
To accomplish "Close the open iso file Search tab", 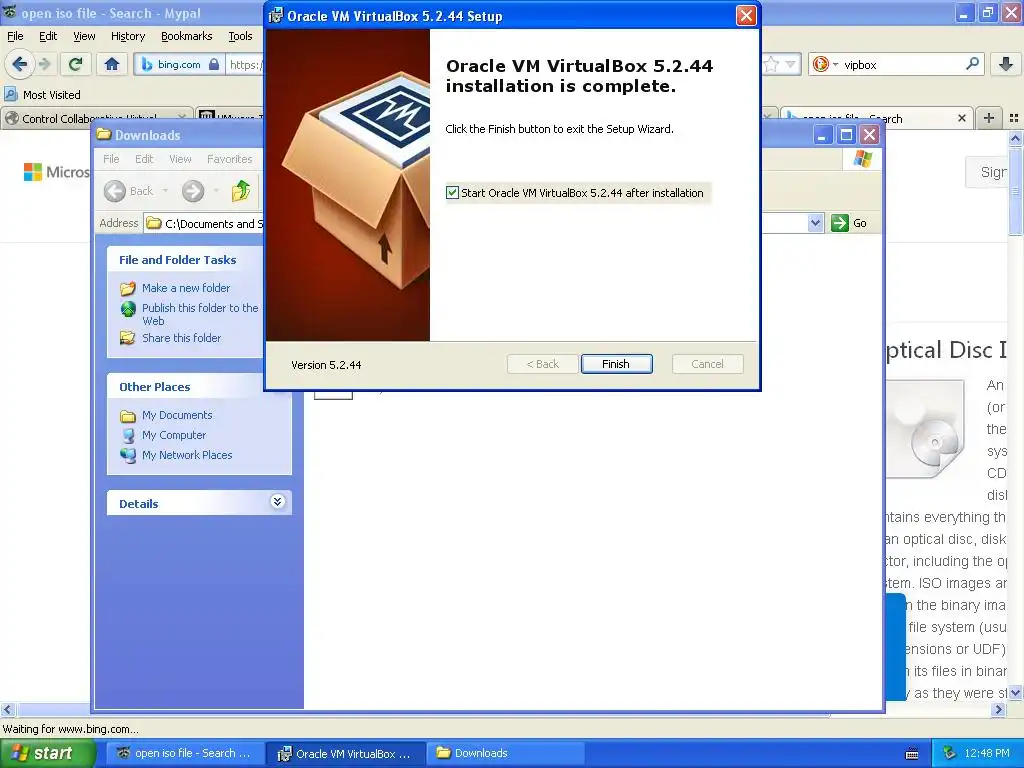I will click(961, 118).
